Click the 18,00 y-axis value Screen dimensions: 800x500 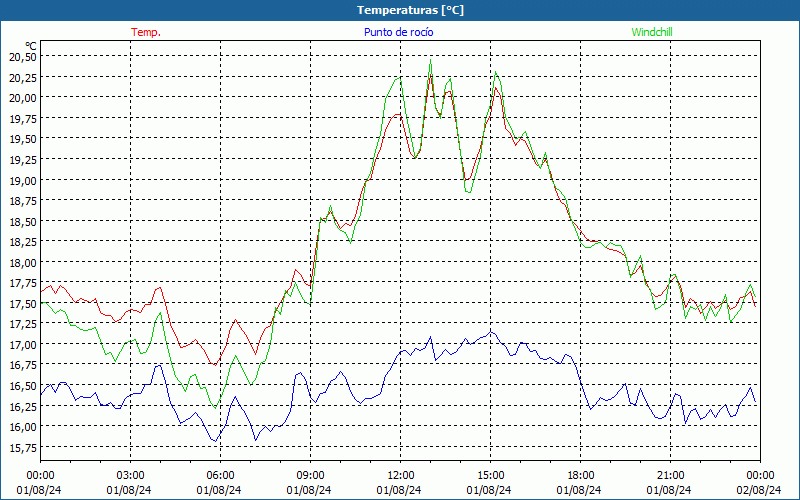(x=22, y=262)
